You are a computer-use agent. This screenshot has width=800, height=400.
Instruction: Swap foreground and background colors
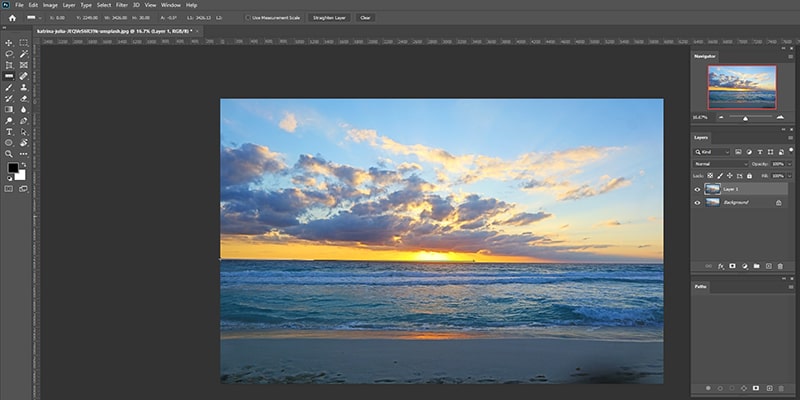coord(23,165)
